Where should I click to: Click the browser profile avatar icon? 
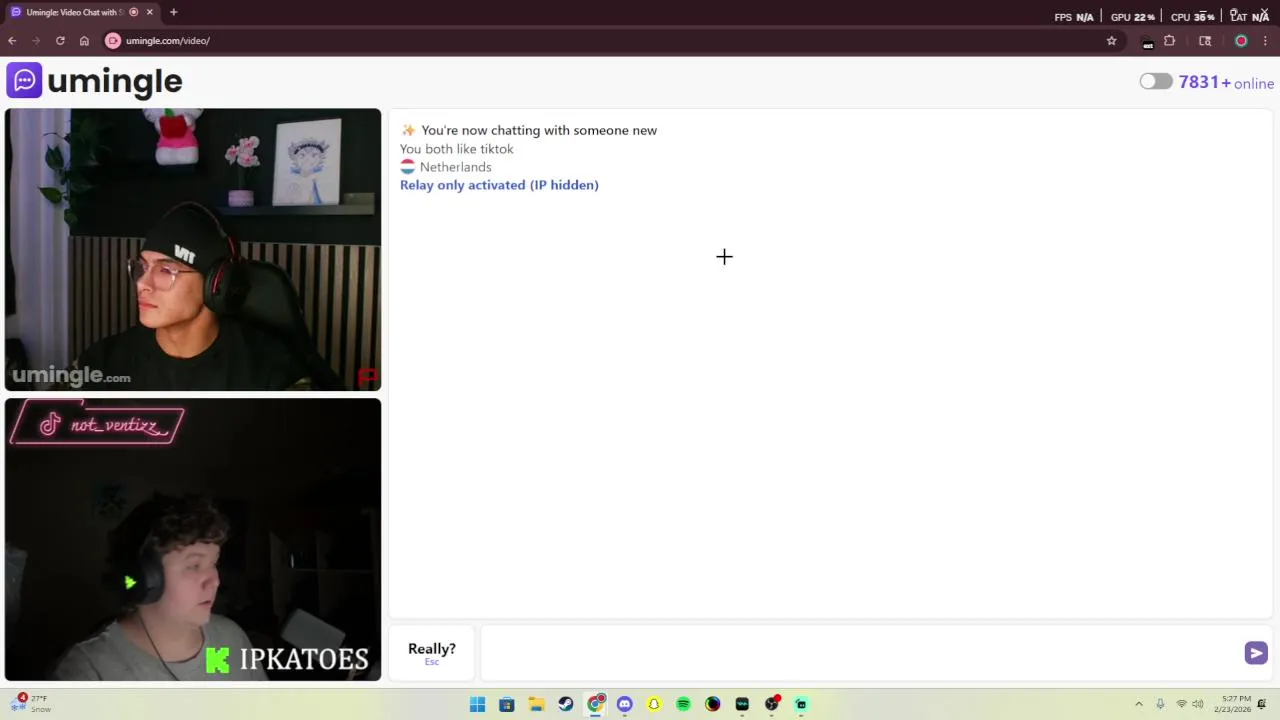(x=1241, y=41)
